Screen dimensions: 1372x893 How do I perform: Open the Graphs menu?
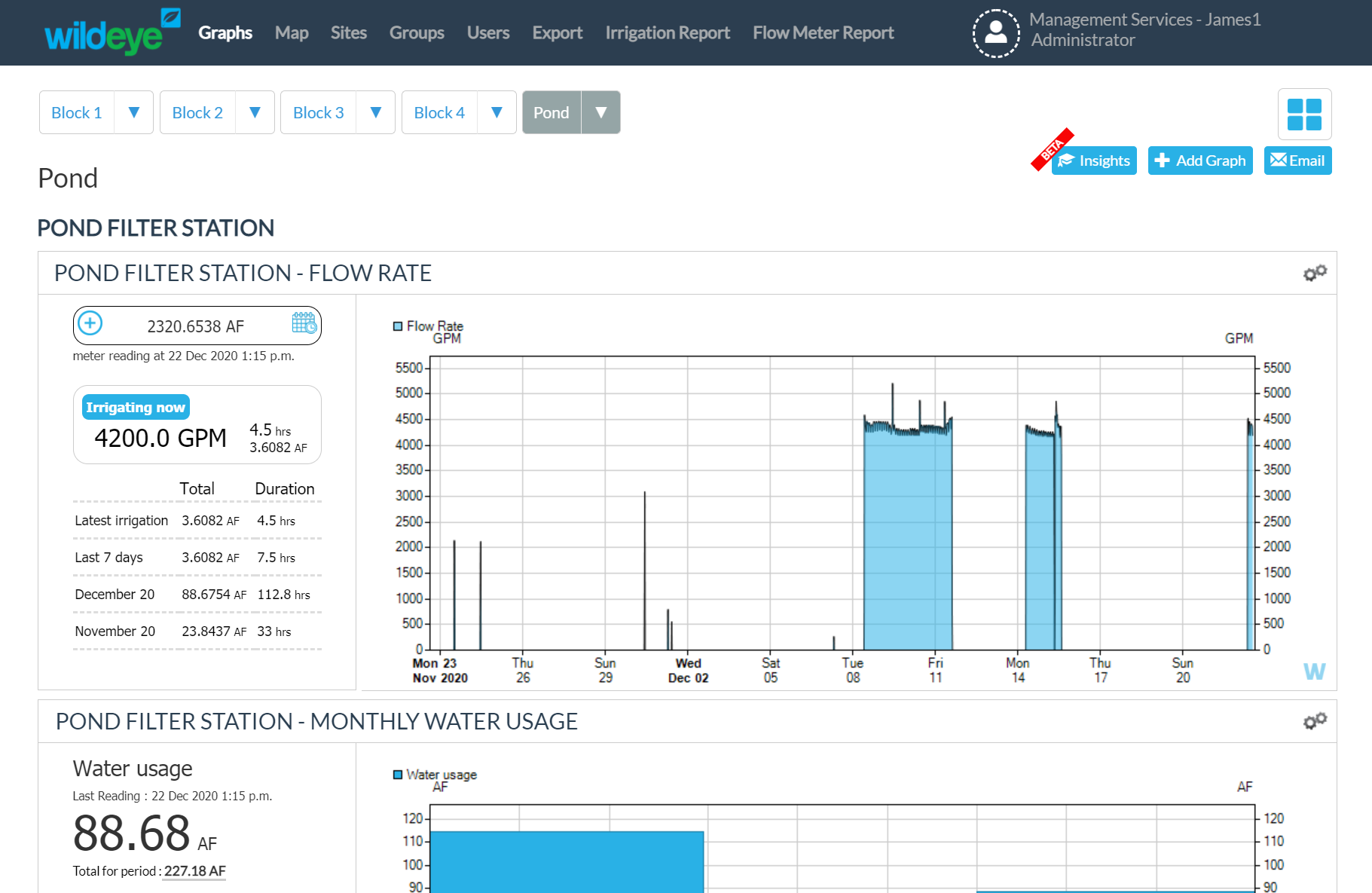[225, 32]
